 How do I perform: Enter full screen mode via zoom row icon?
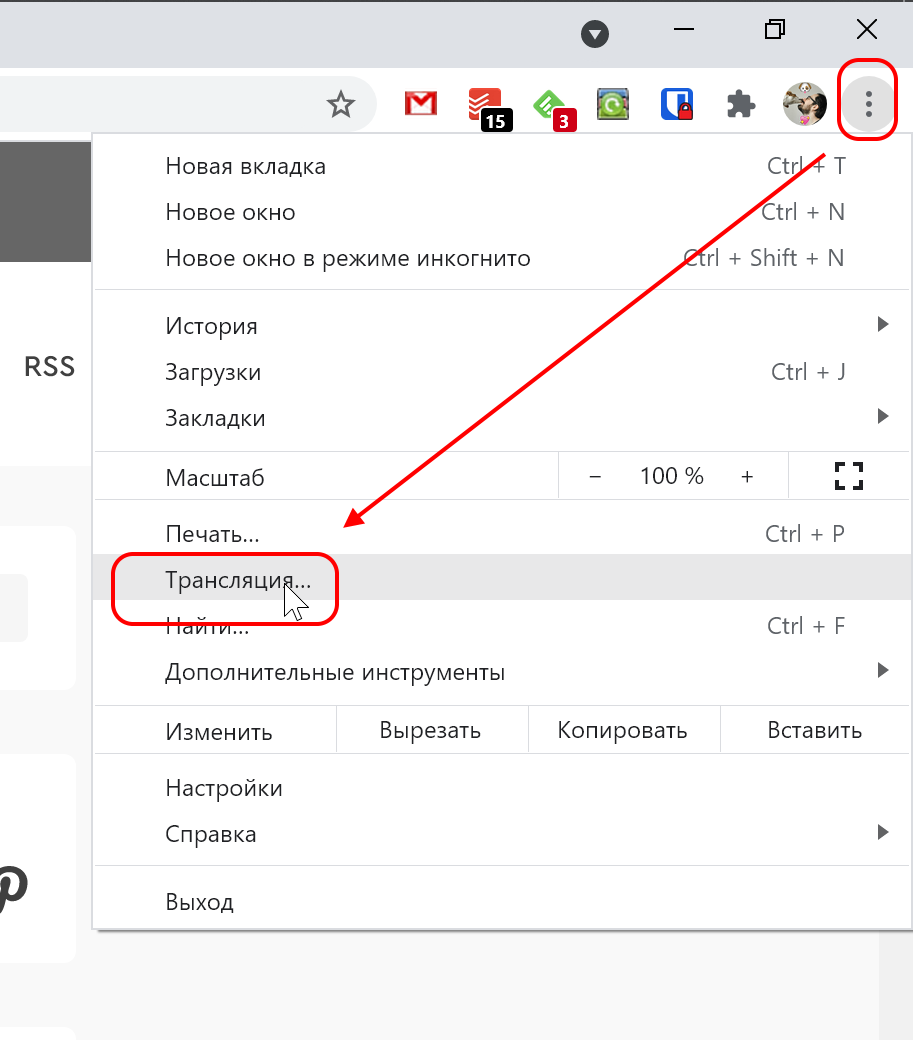(x=848, y=477)
